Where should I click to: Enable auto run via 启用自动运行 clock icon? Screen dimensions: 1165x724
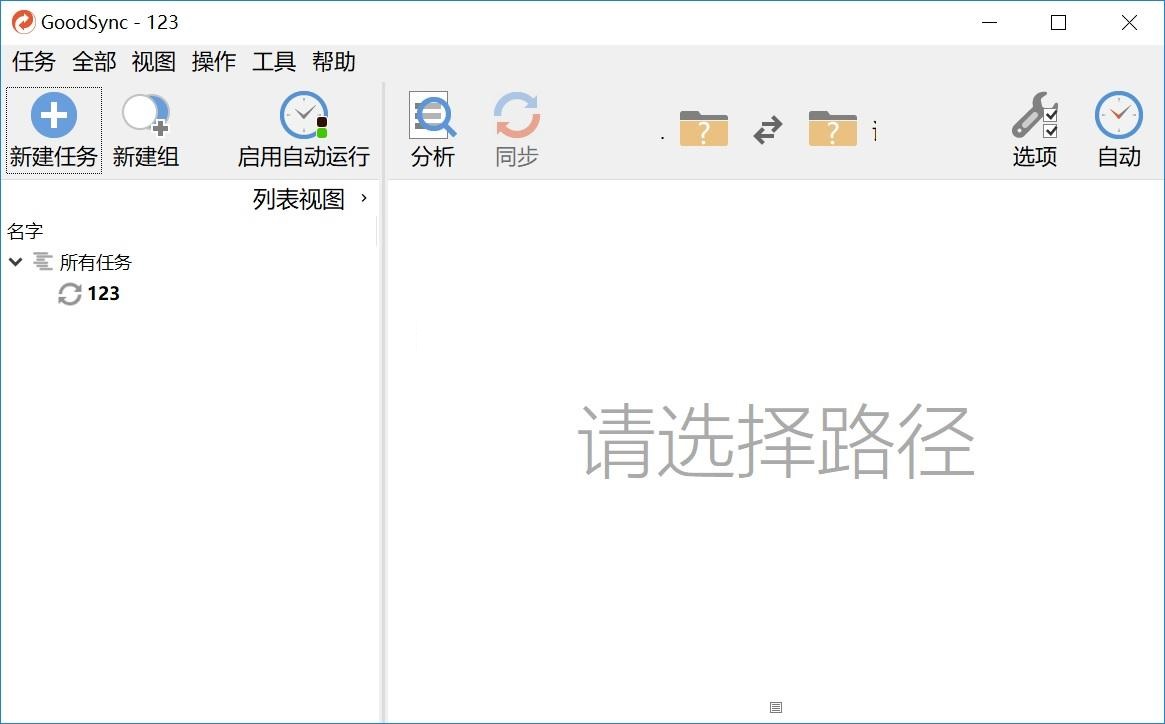tap(304, 115)
